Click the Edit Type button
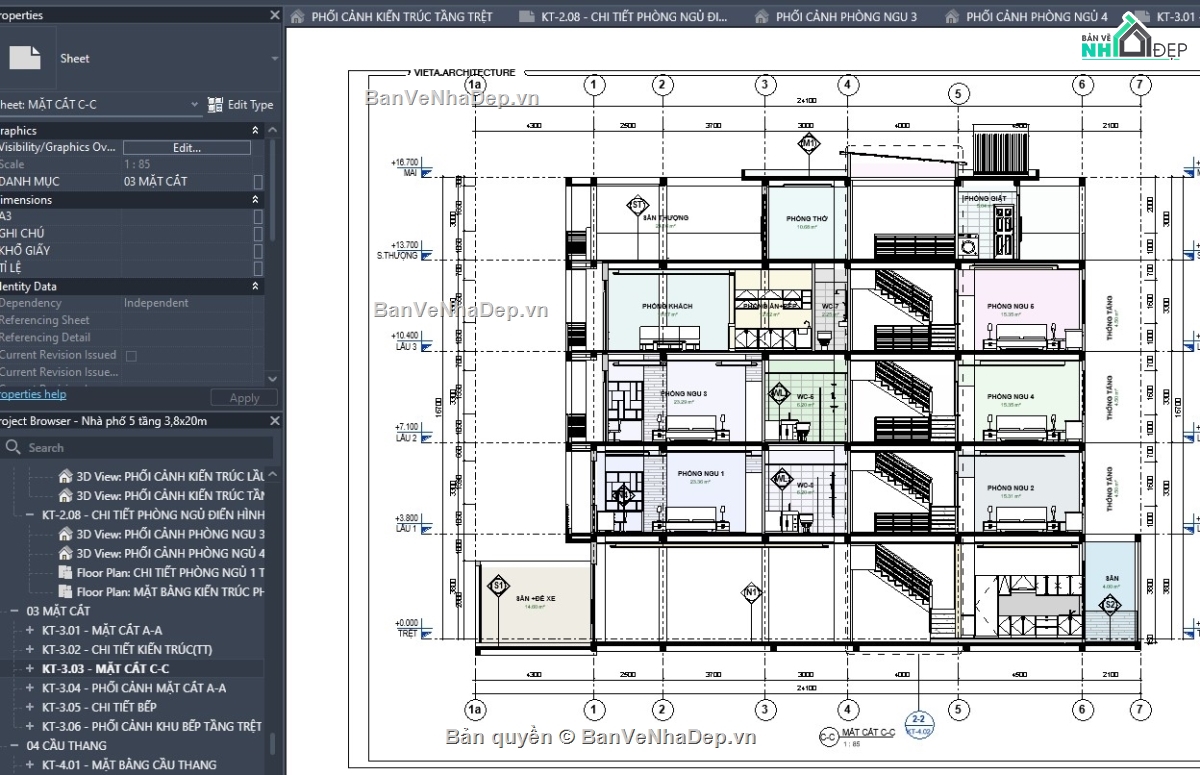The height and width of the screenshot is (775, 1200). click(x=240, y=104)
